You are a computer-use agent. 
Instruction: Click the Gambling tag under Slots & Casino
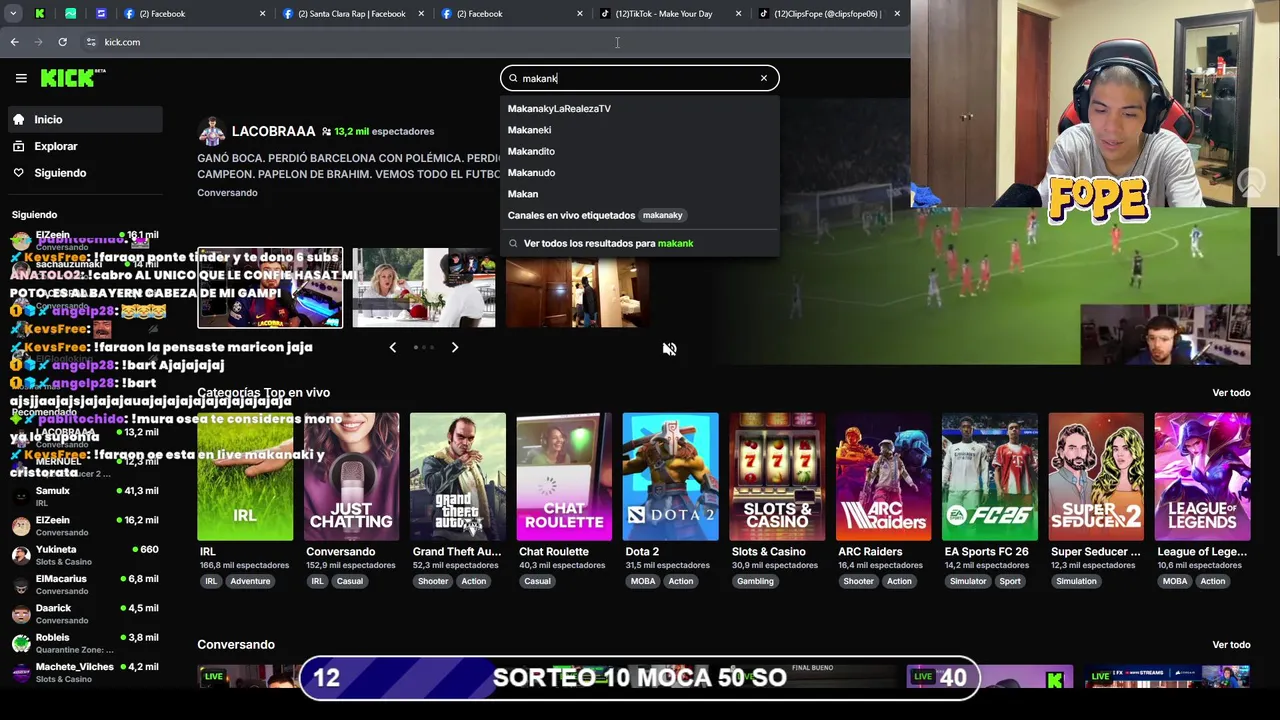coord(755,581)
